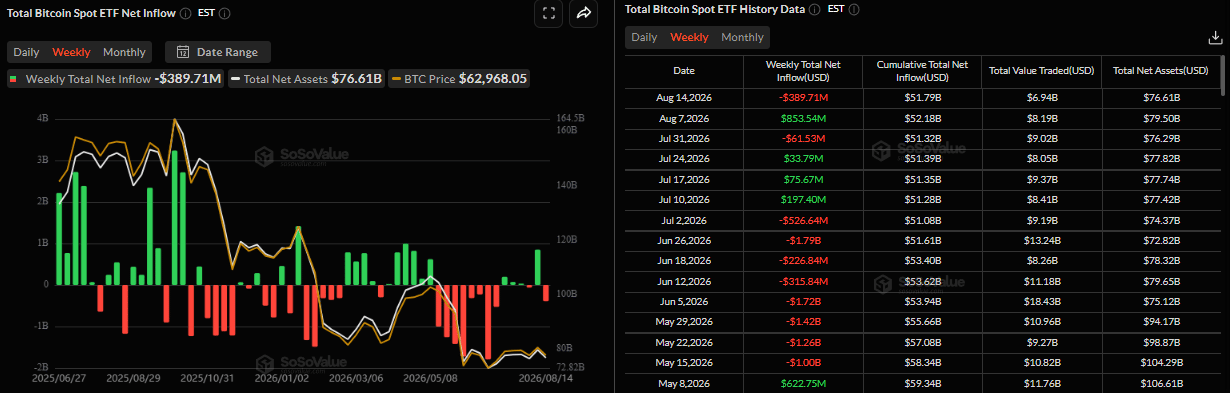Click the -$526.64M inflow value

click(802, 220)
